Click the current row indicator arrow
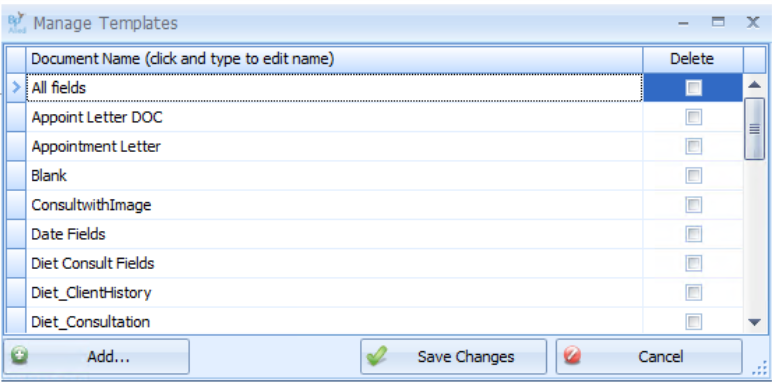The width and height of the screenshot is (772, 383). coord(16,88)
